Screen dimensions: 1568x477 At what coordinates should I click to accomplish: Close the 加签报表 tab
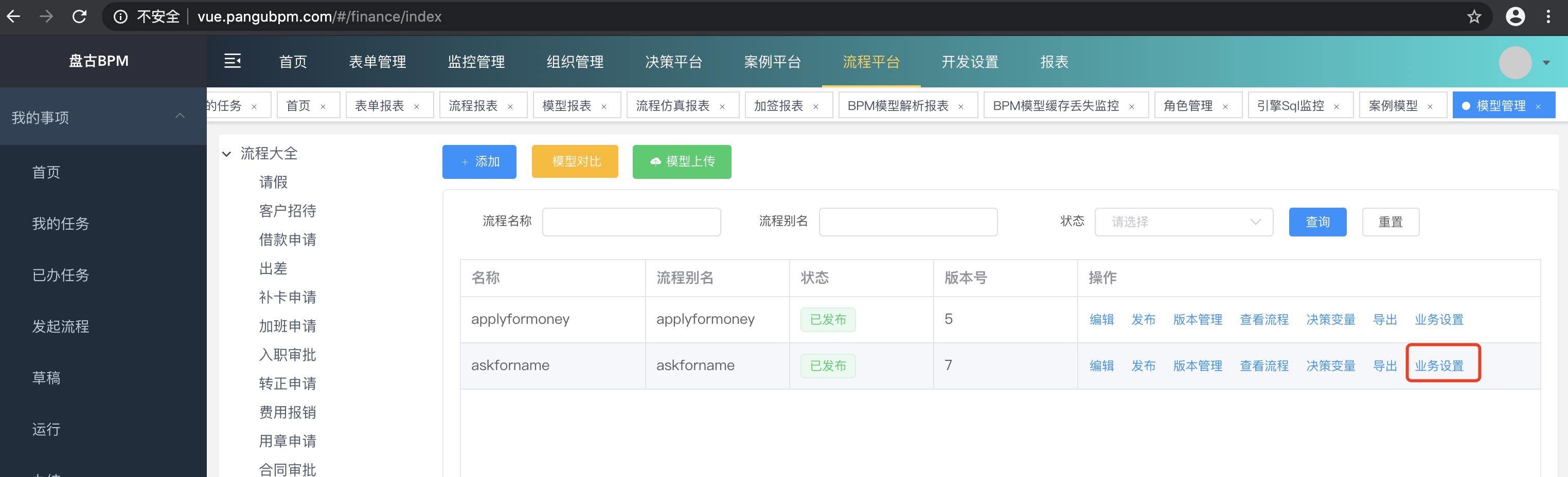pos(816,107)
